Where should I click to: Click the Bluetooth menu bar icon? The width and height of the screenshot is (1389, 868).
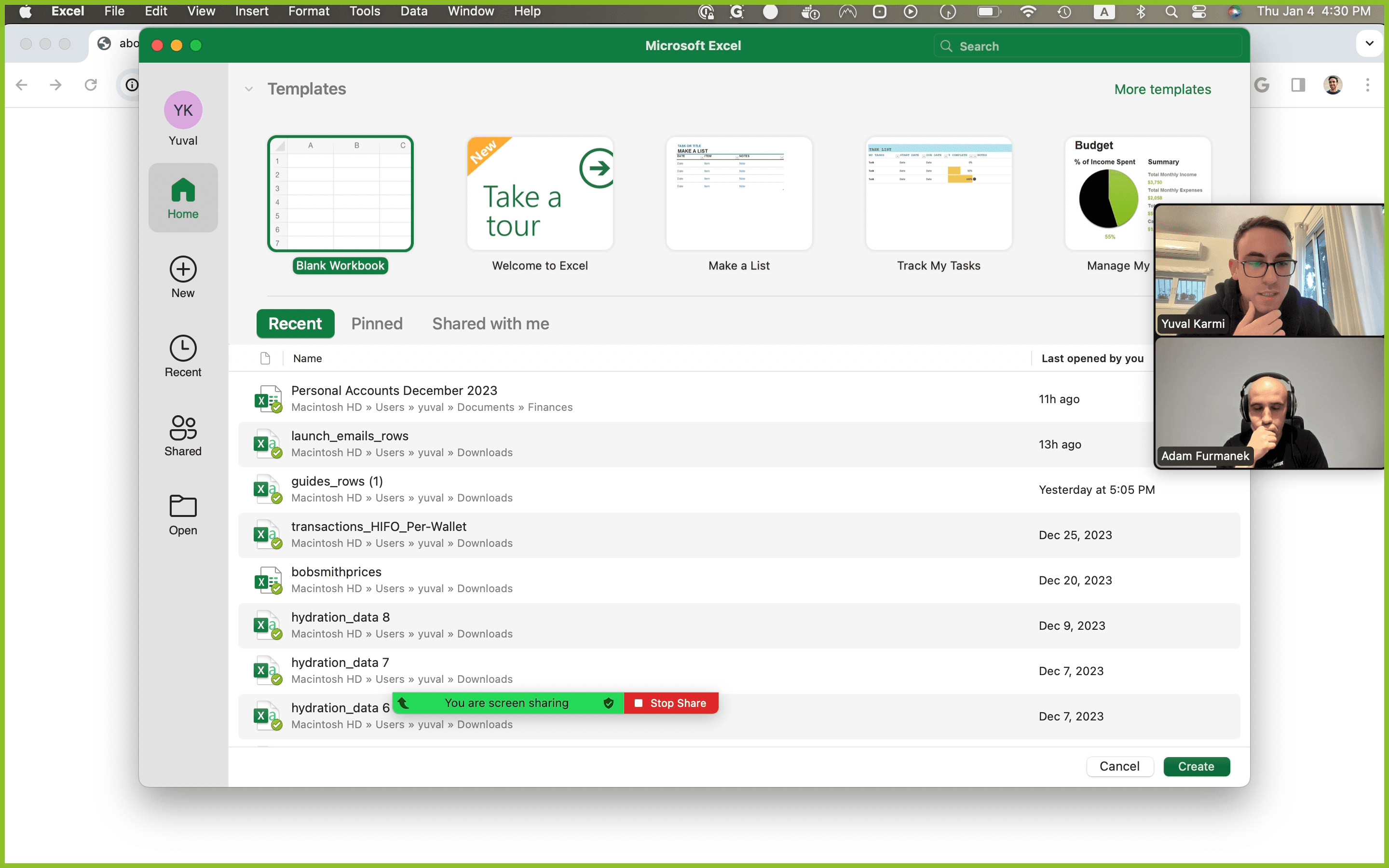click(1141, 12)
